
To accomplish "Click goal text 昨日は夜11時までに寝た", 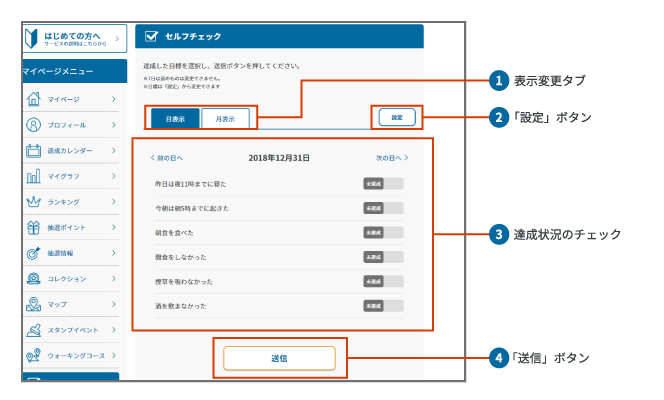I will click(191, 184).
